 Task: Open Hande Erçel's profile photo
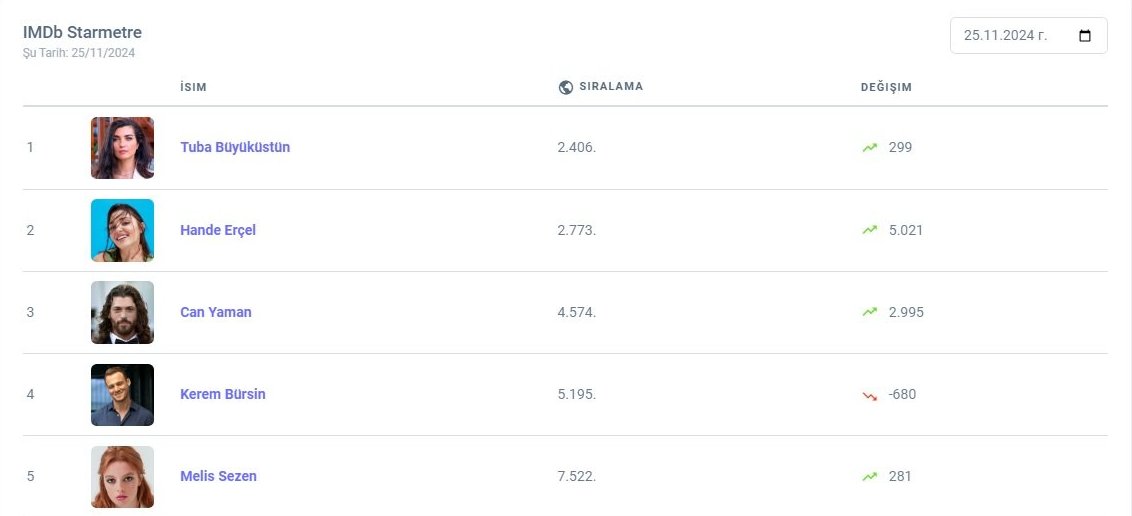click(x=122, y=230)
